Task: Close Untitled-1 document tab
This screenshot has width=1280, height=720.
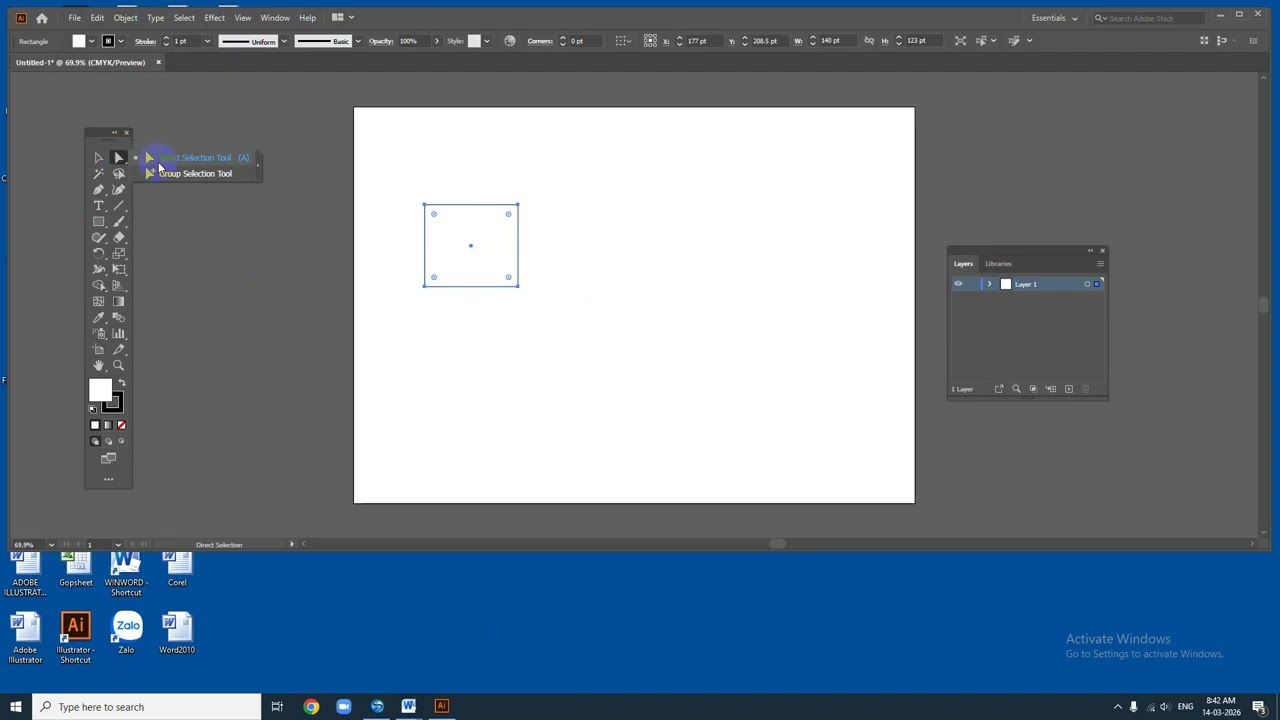Action: [x=158, y=62]
